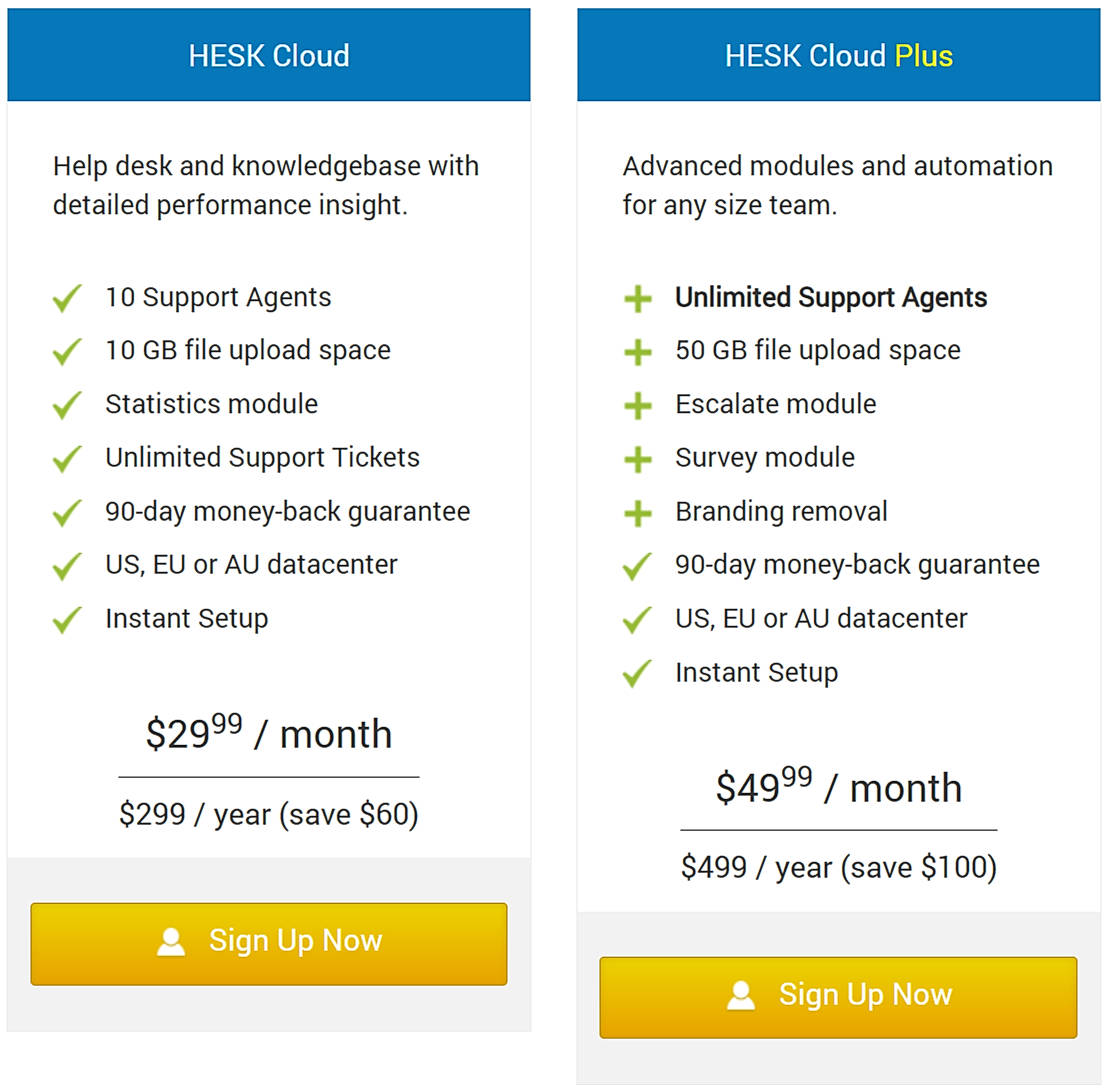This screenshot has width=1108, height=1092.
Task: Click the plus icon beside Survey module
Action: (x=637, y=459)
